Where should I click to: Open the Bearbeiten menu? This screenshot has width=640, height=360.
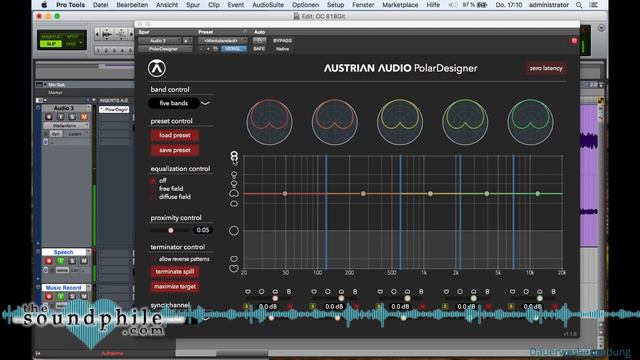pos(132,5)
